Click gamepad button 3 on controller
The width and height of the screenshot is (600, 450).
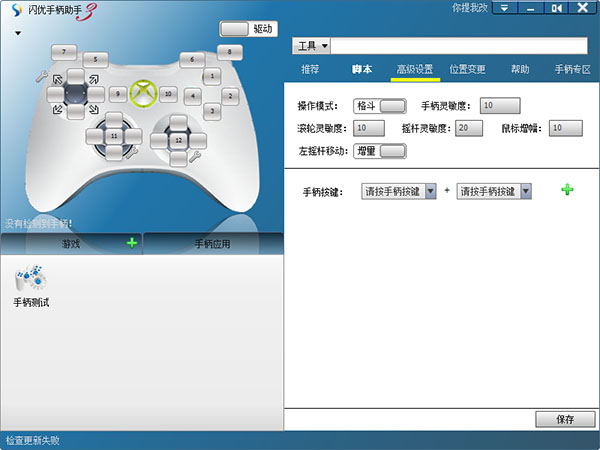pos(212,111)
